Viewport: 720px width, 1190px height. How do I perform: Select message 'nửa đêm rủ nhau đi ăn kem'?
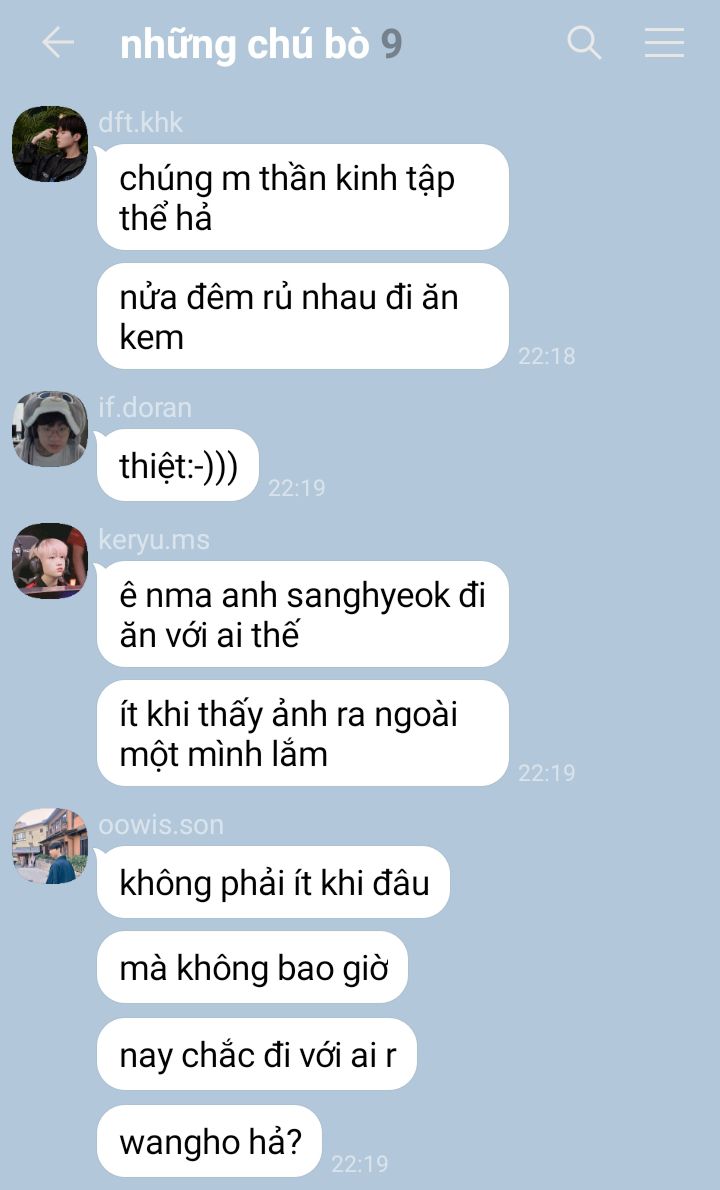(x=303, y=316)
